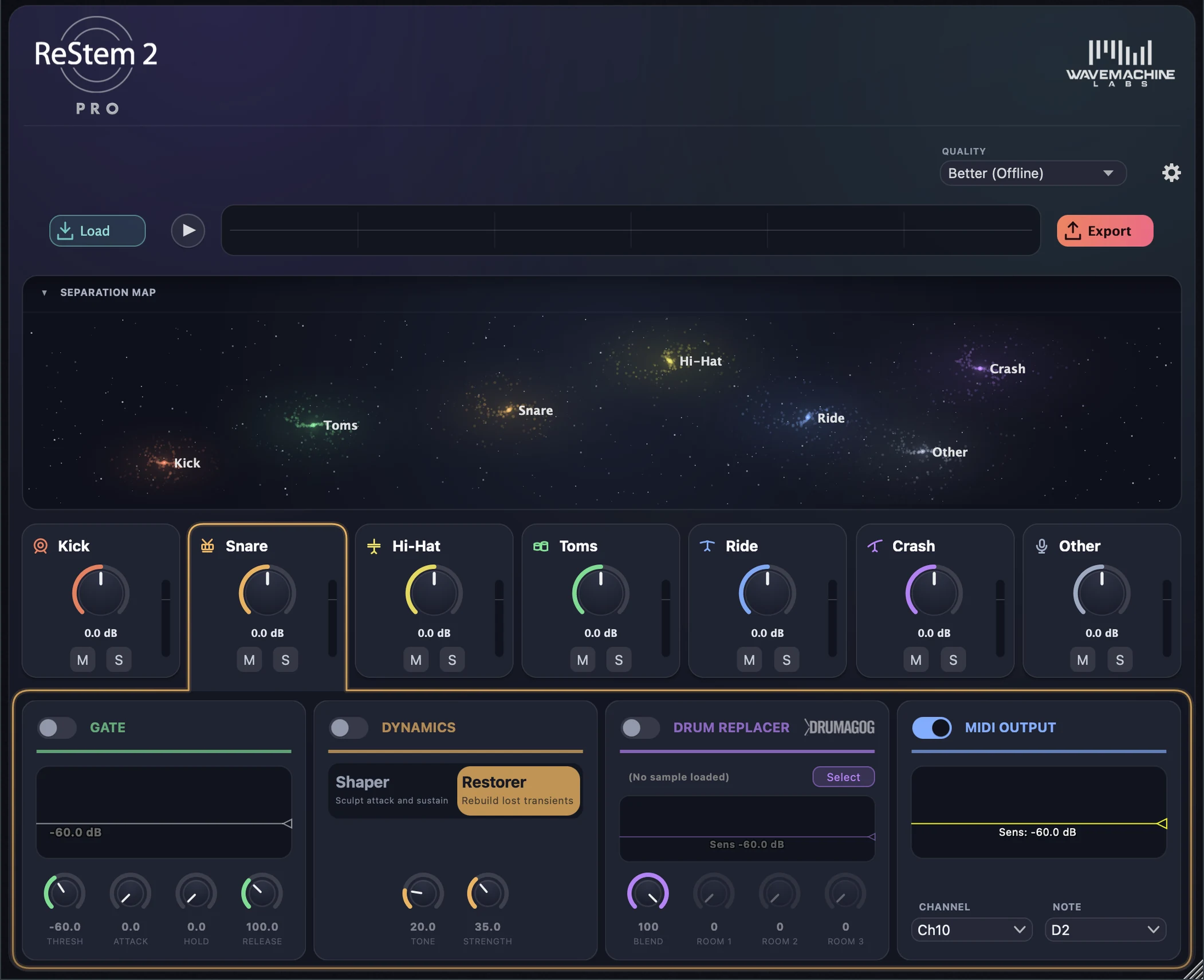Click the Load button
This screenshot has width=1204, height=980.
[97, 231]
